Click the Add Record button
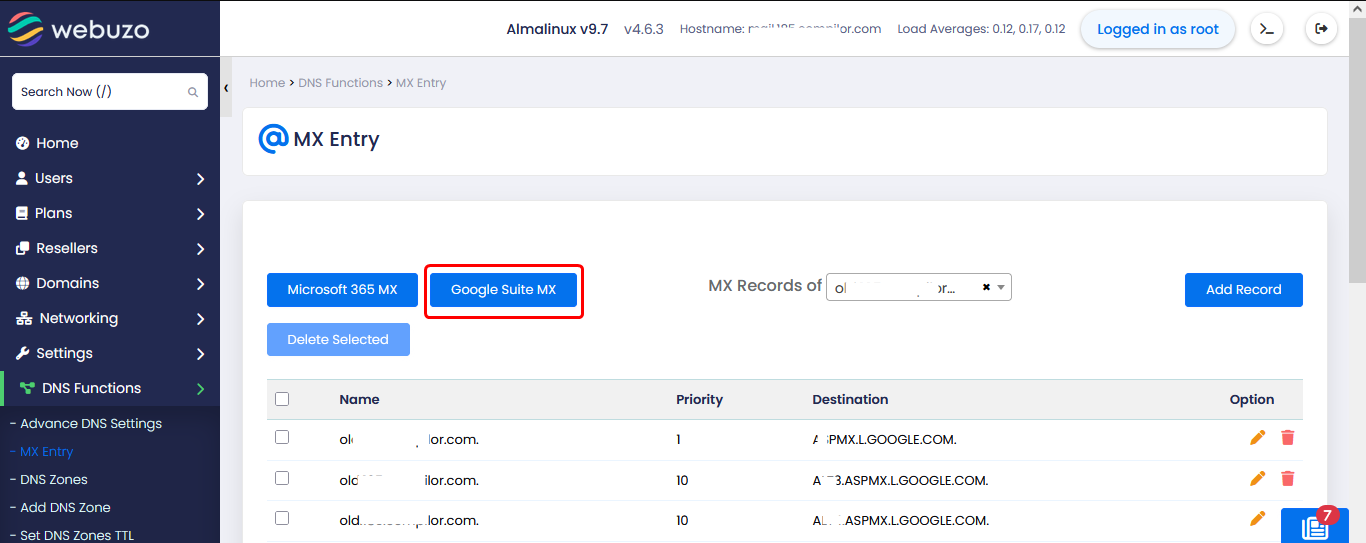Screen dimensions: 1366x543 (x=1243, y=290)
